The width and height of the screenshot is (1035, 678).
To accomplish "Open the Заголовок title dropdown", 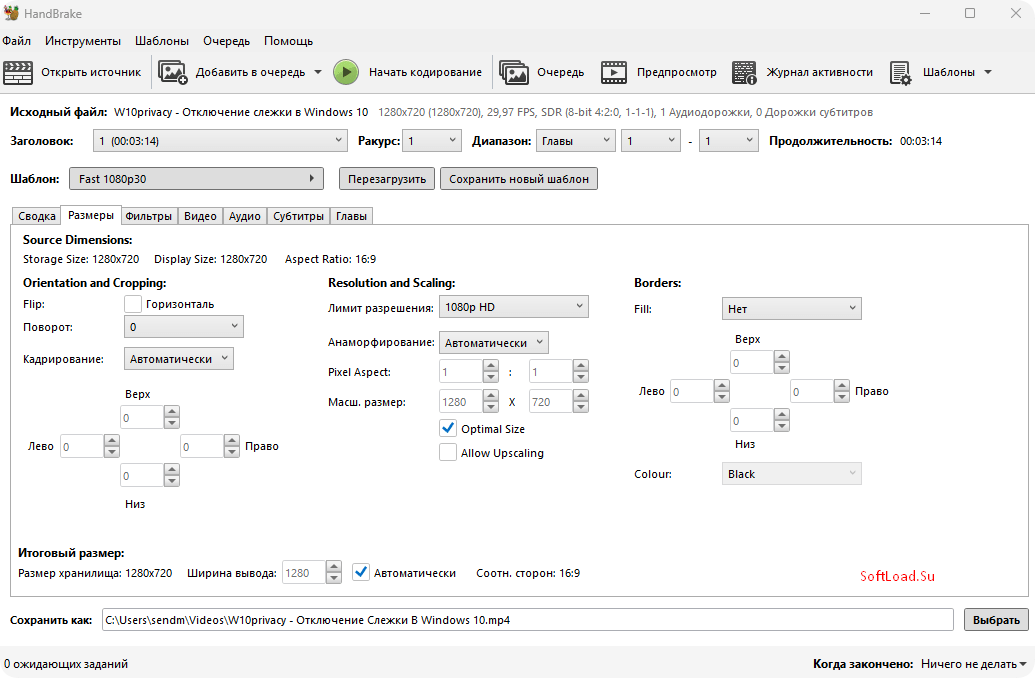I will (220, 141).
